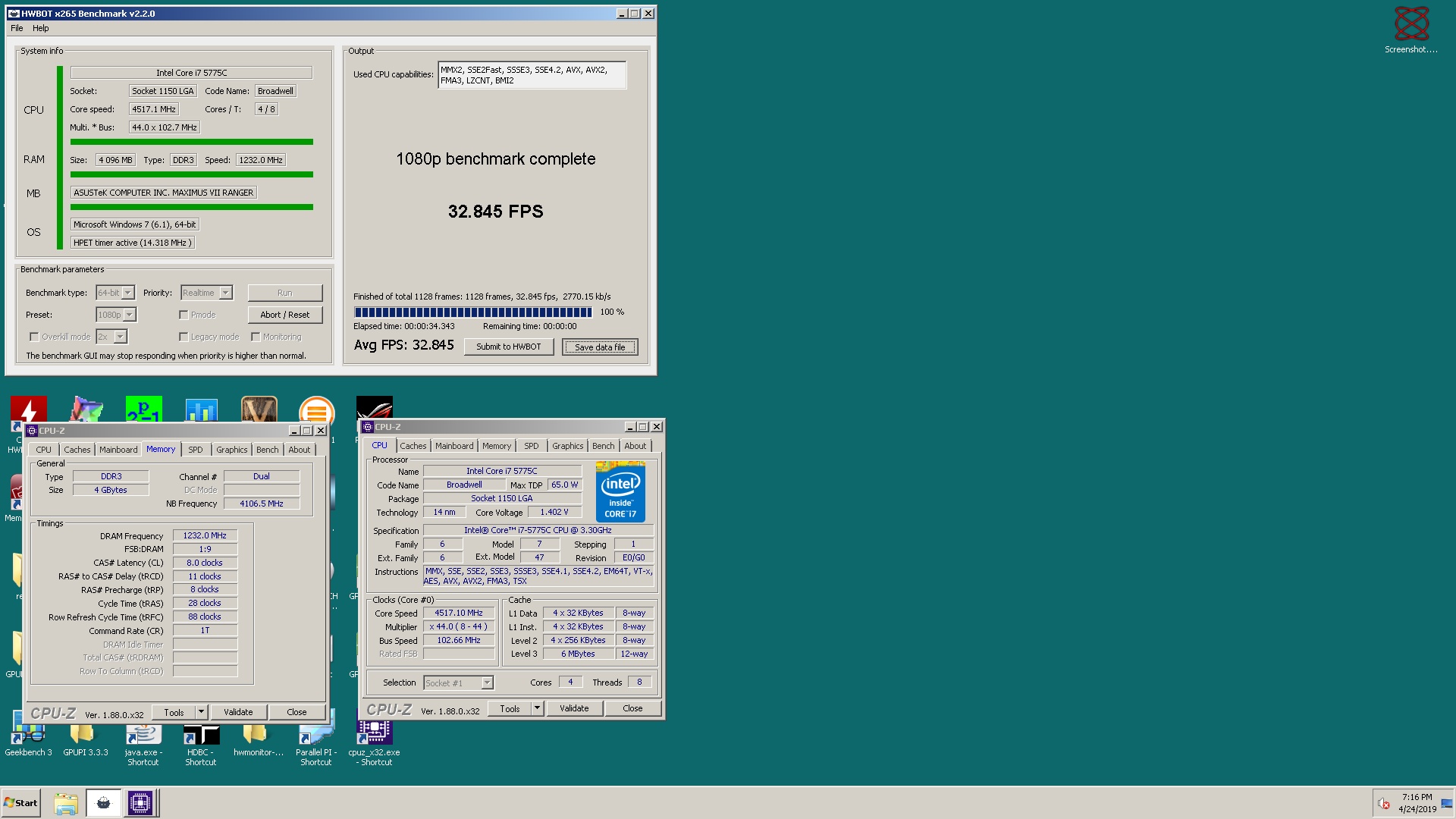Expand Tools arrow in CPU-Z CPU window
1456x819 pixels.
(537, 708)
